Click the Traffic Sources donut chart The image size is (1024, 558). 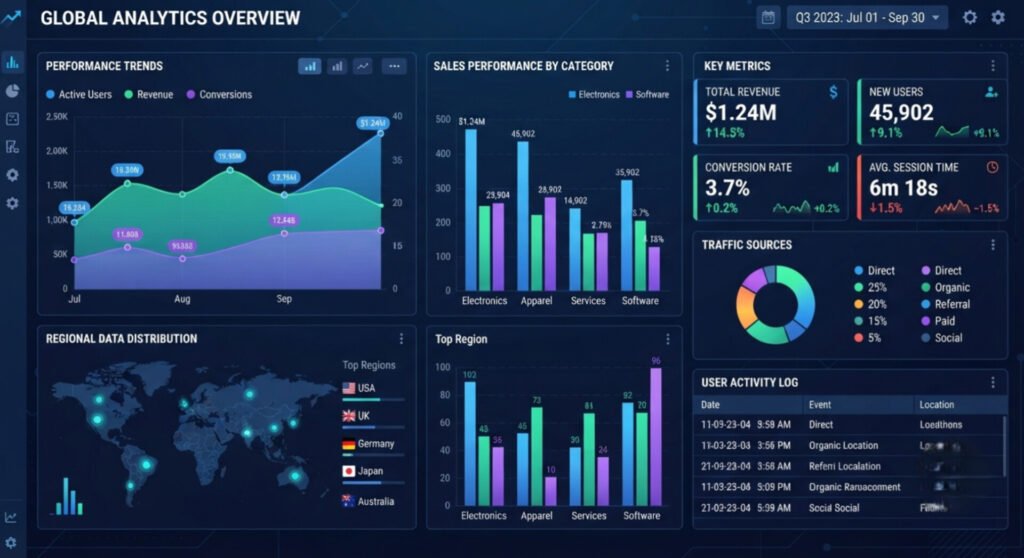(775, 304)
